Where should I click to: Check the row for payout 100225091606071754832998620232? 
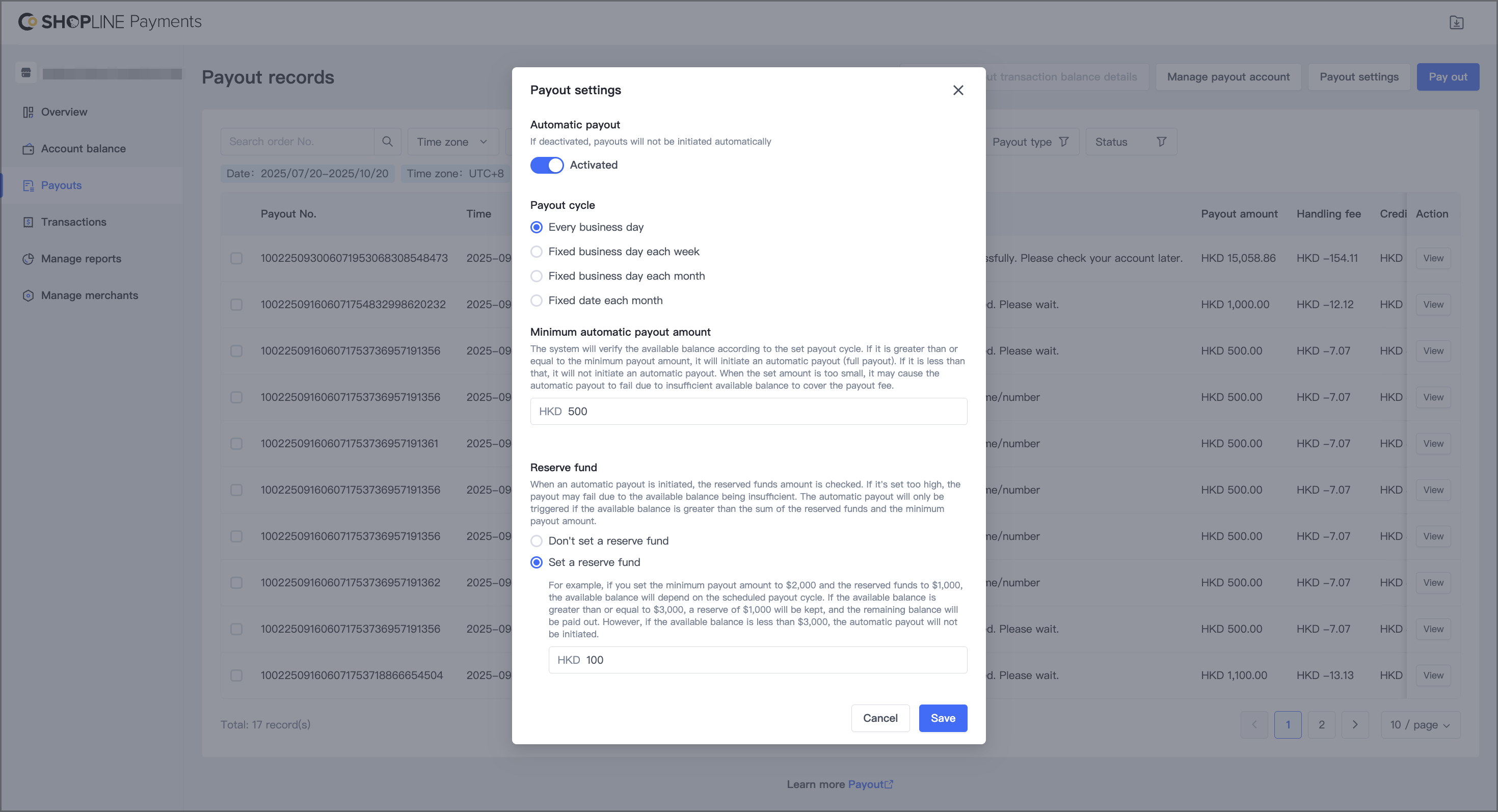pos(236,305)
